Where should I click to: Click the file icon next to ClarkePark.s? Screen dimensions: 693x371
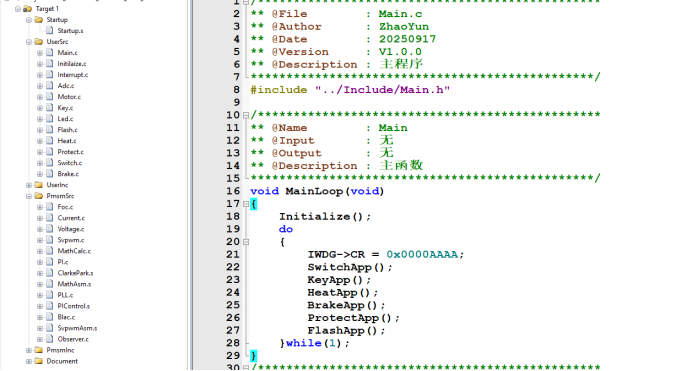tap(50, 273)
